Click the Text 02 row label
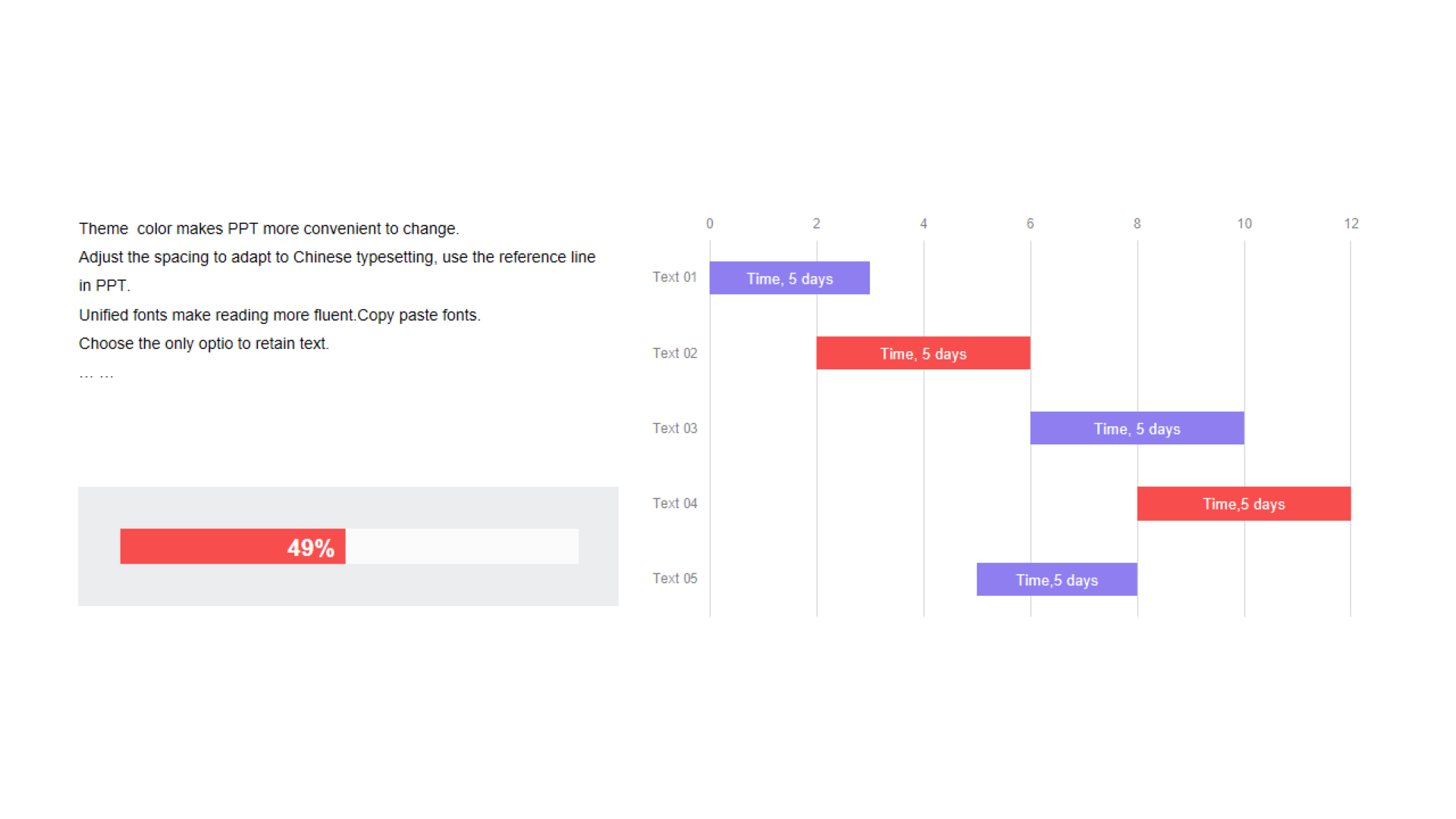 [674, 353]
